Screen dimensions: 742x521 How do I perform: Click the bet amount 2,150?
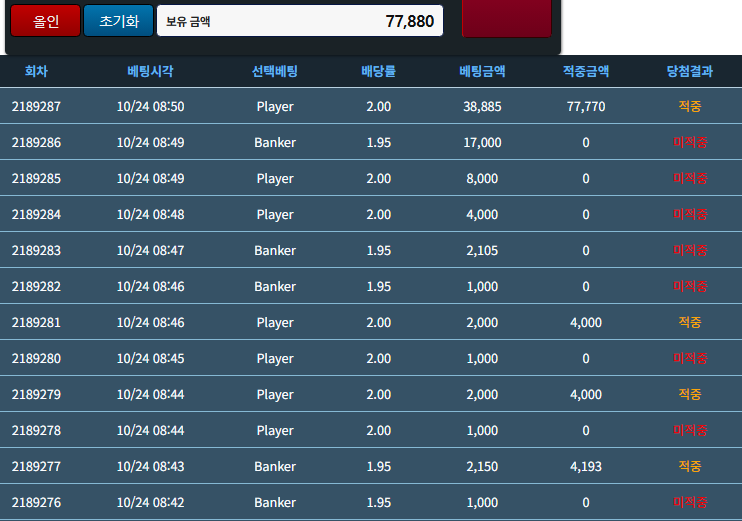(482, 466)
